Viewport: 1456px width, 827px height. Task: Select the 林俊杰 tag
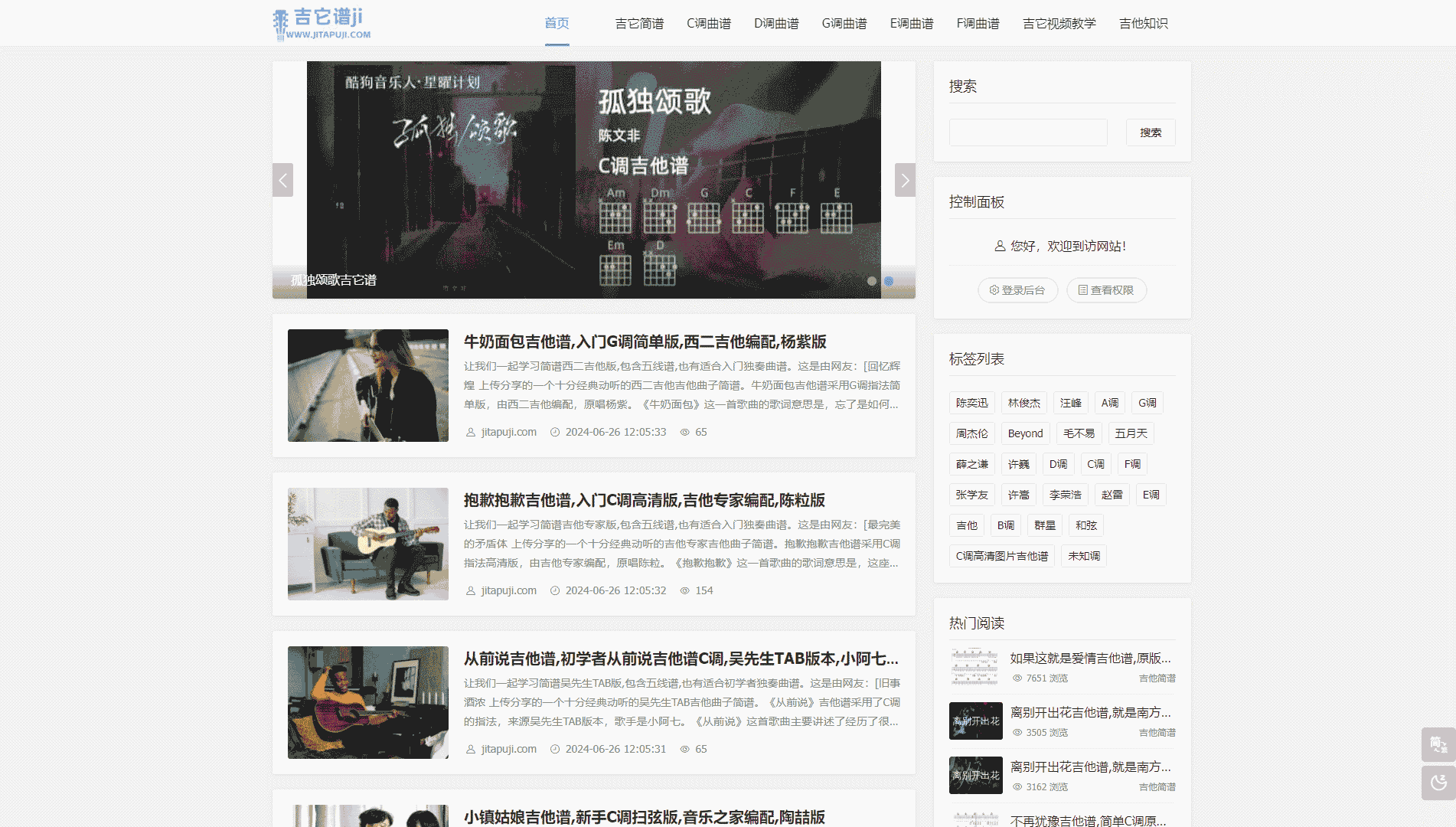coord(1024,403)
